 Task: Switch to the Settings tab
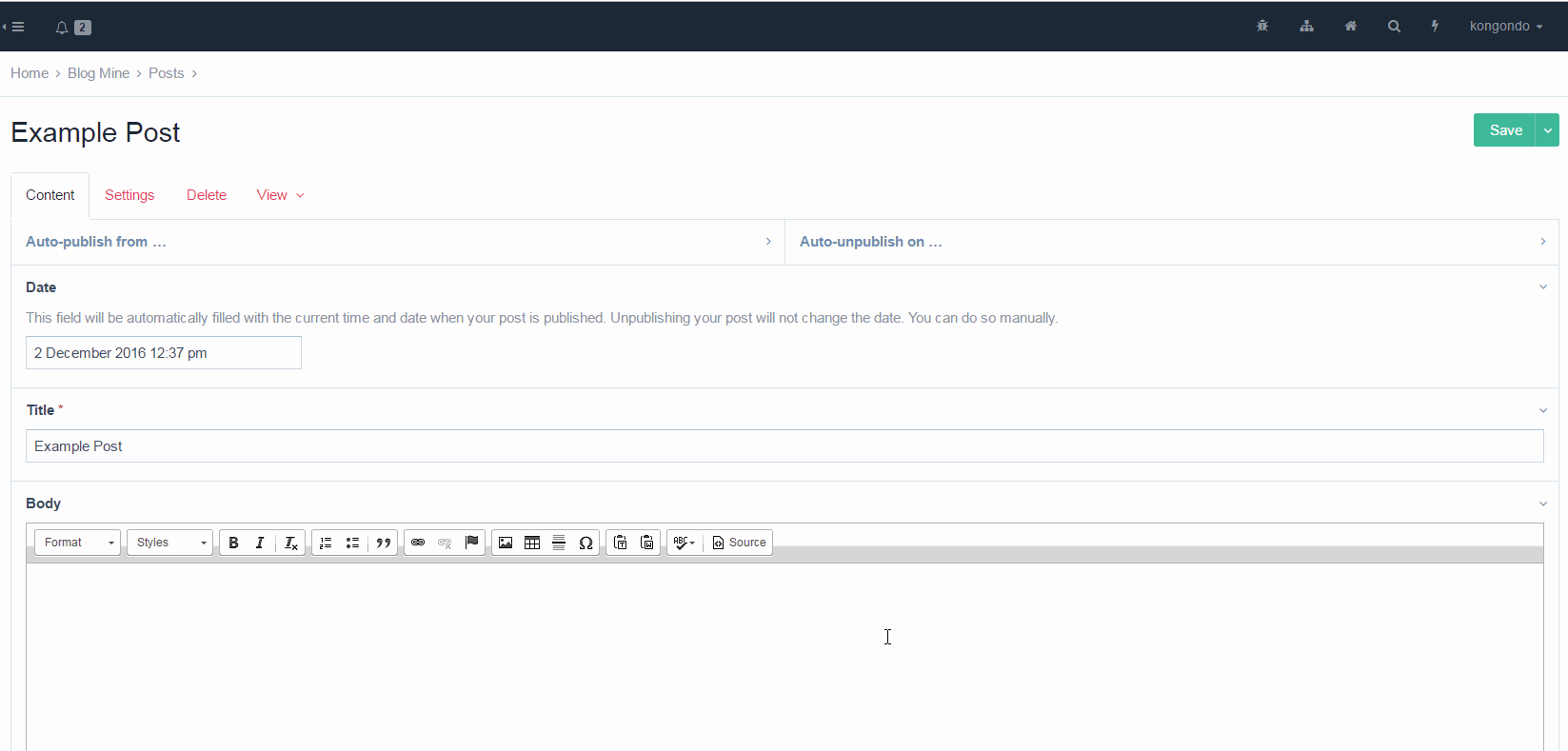[129, 195]
